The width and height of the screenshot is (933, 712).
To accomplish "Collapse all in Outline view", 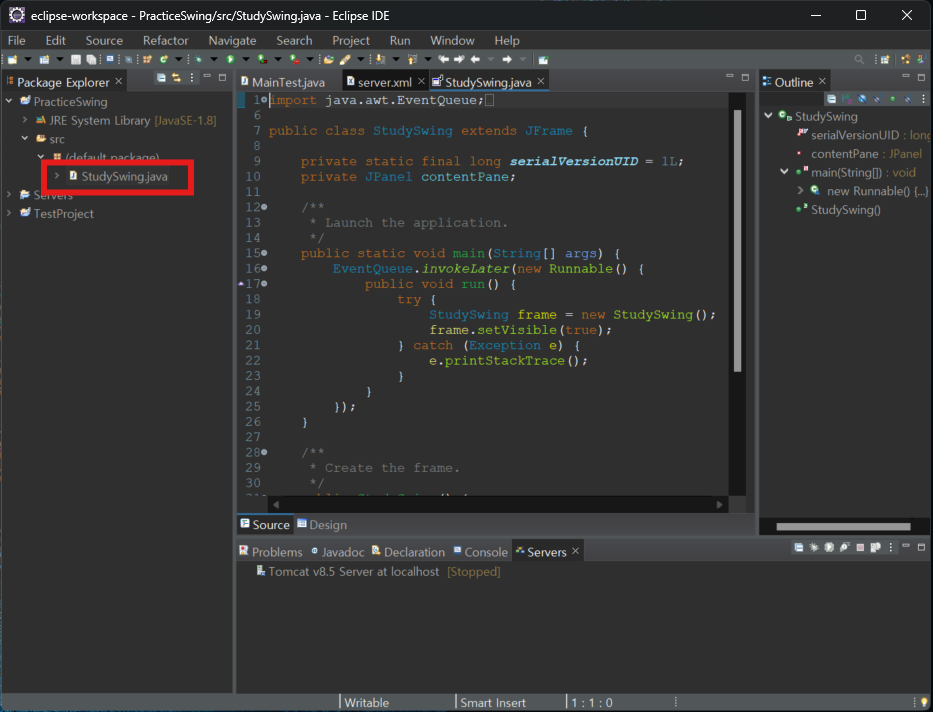I will (x=832, y=99).
